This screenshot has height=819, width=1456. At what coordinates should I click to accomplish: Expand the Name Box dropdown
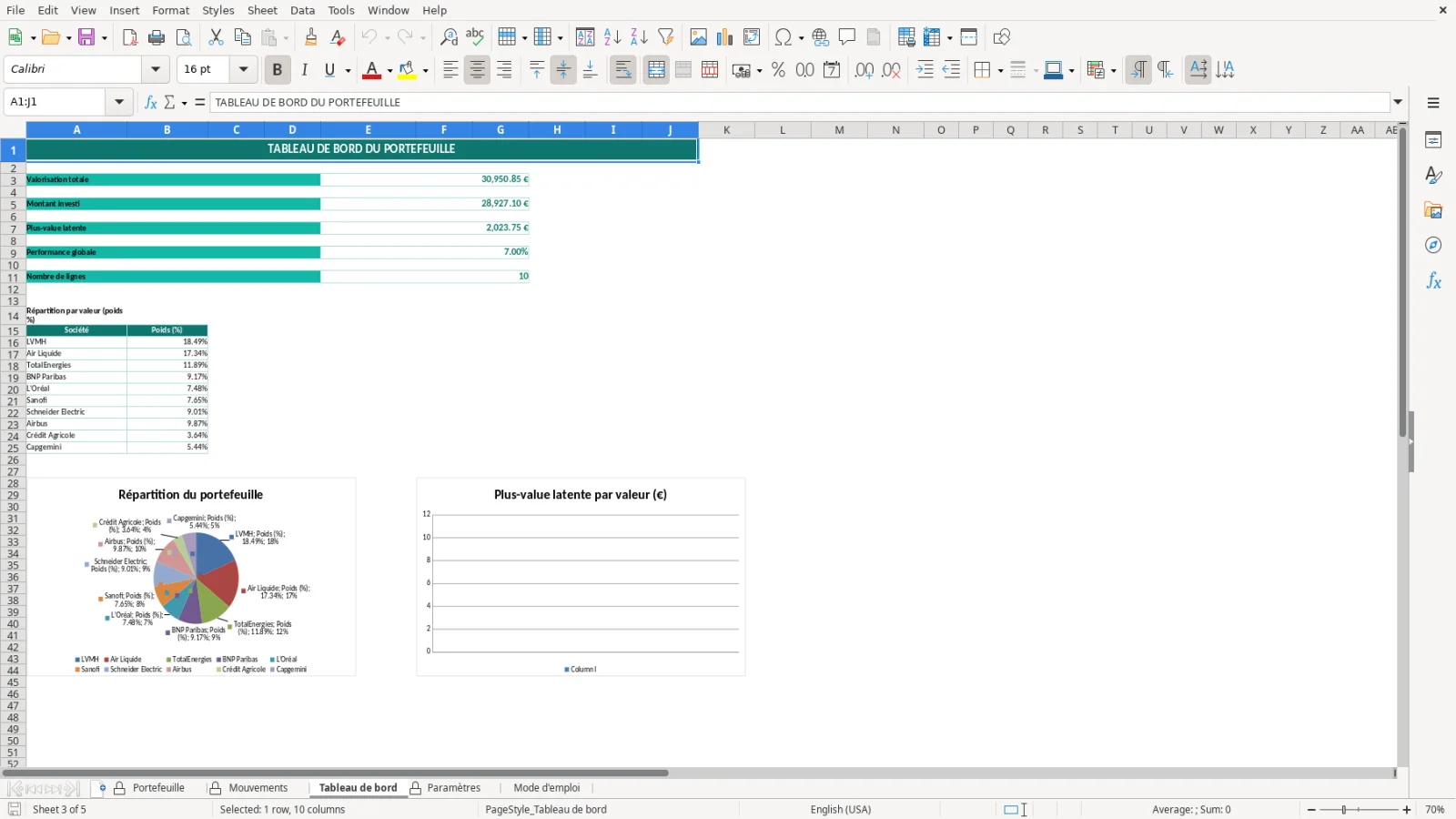click(119, 102)
